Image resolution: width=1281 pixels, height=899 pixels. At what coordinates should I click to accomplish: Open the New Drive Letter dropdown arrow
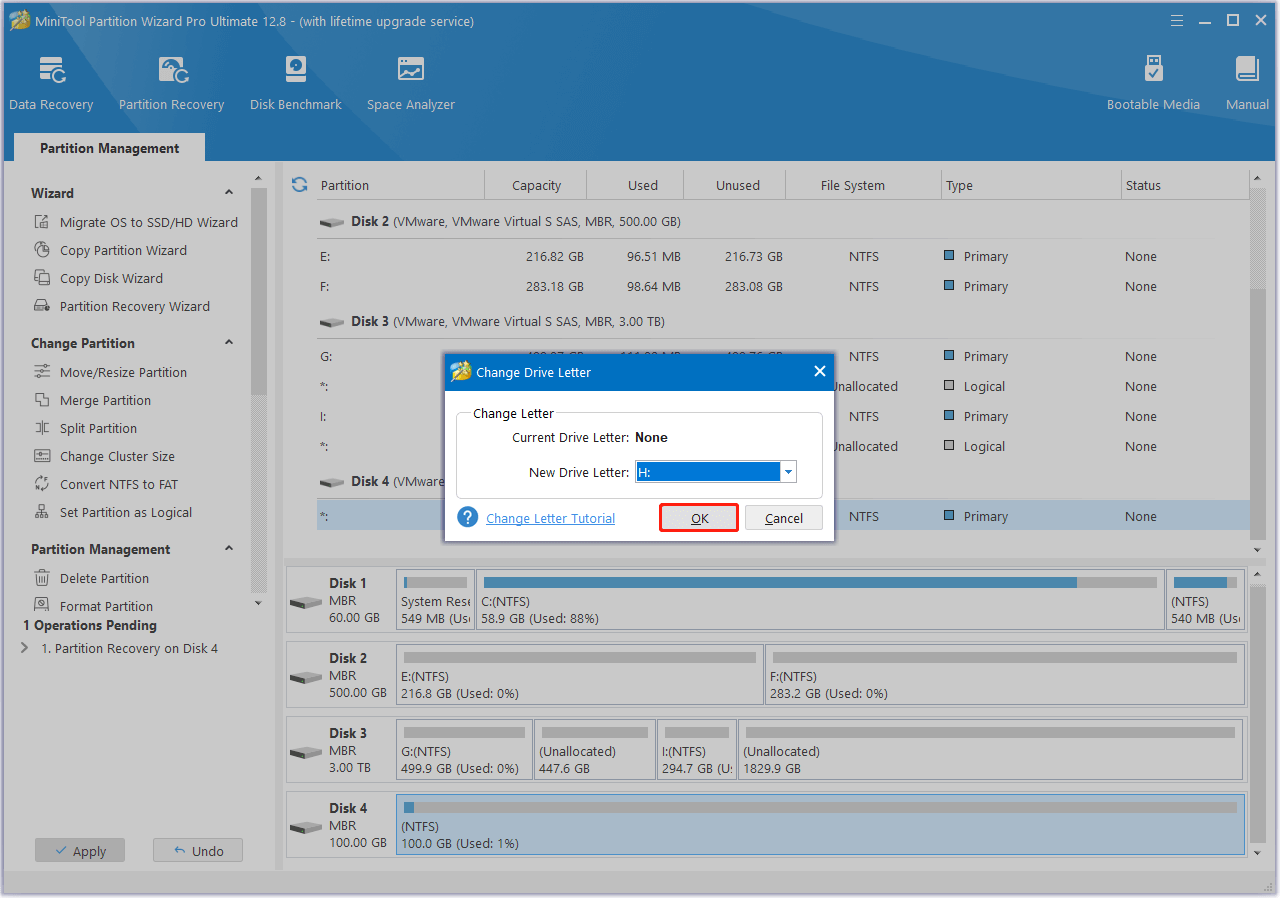[x=788, y=472]
